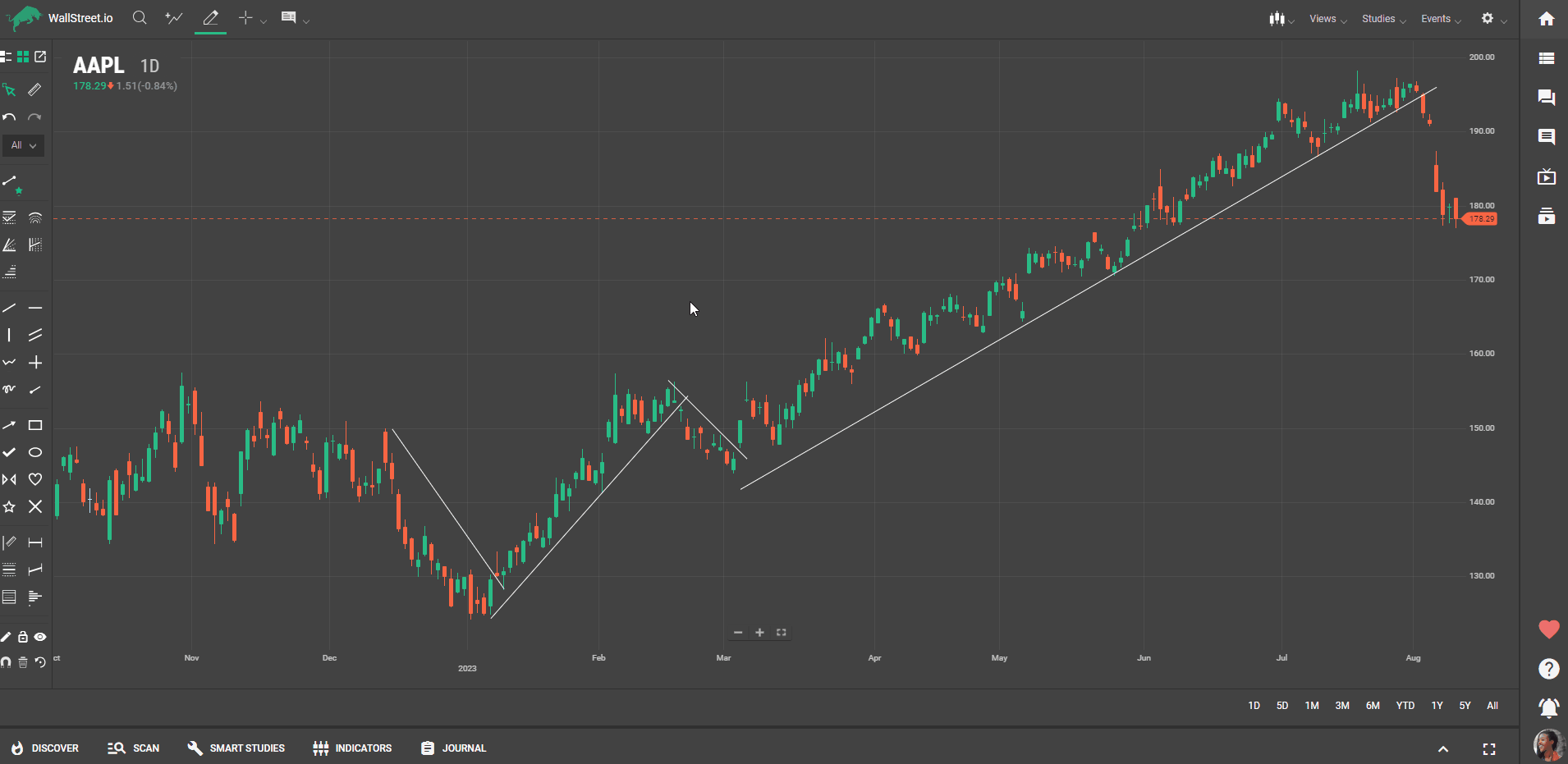Toggle magnet snap mode
Image resolution: width=1568 pixels, height=764 pixels.
7,662
